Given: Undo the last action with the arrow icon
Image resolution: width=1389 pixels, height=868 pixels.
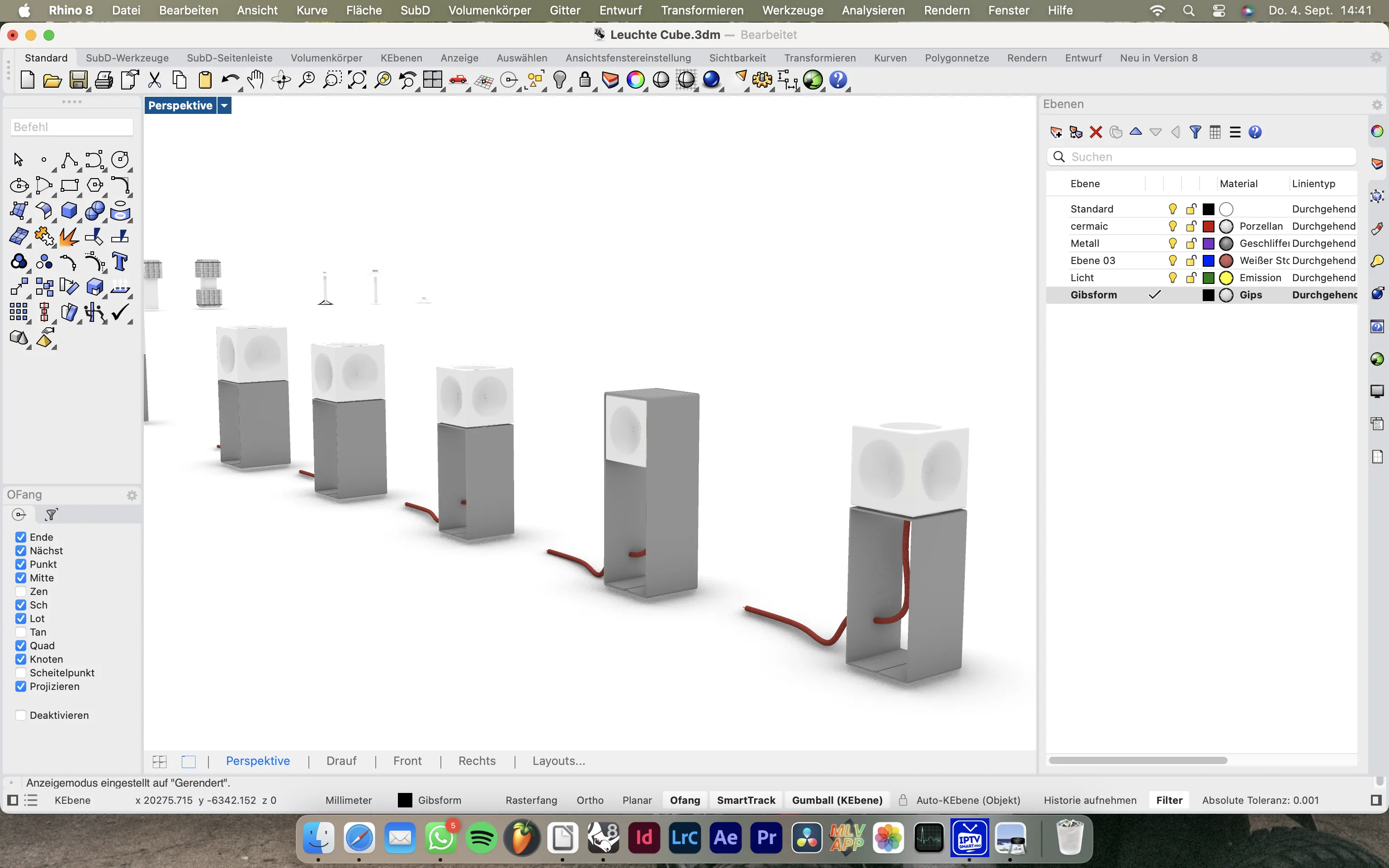Looking at the screenshot, I should [x=230, y=80].
